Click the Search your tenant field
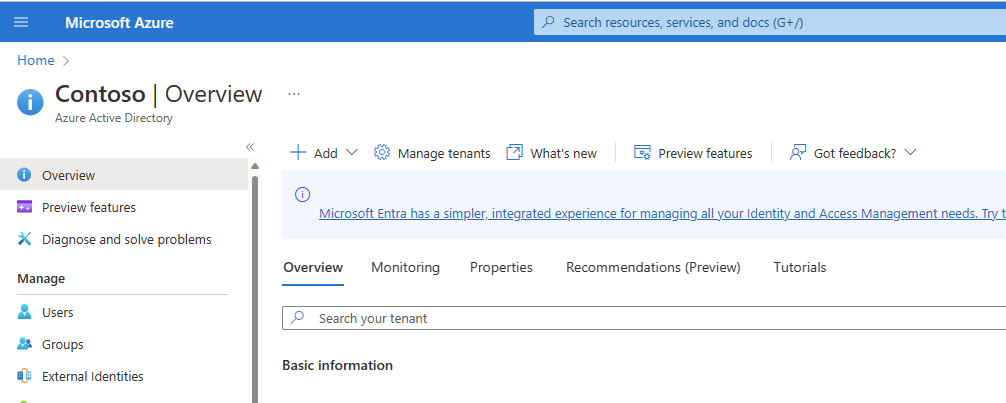 point(644,318)
